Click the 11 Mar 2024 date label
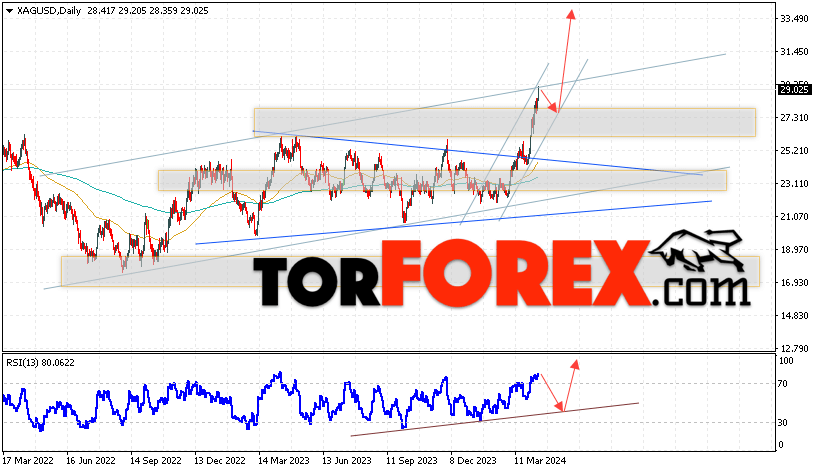The image size is (816, 472). (x=540, y=461)
